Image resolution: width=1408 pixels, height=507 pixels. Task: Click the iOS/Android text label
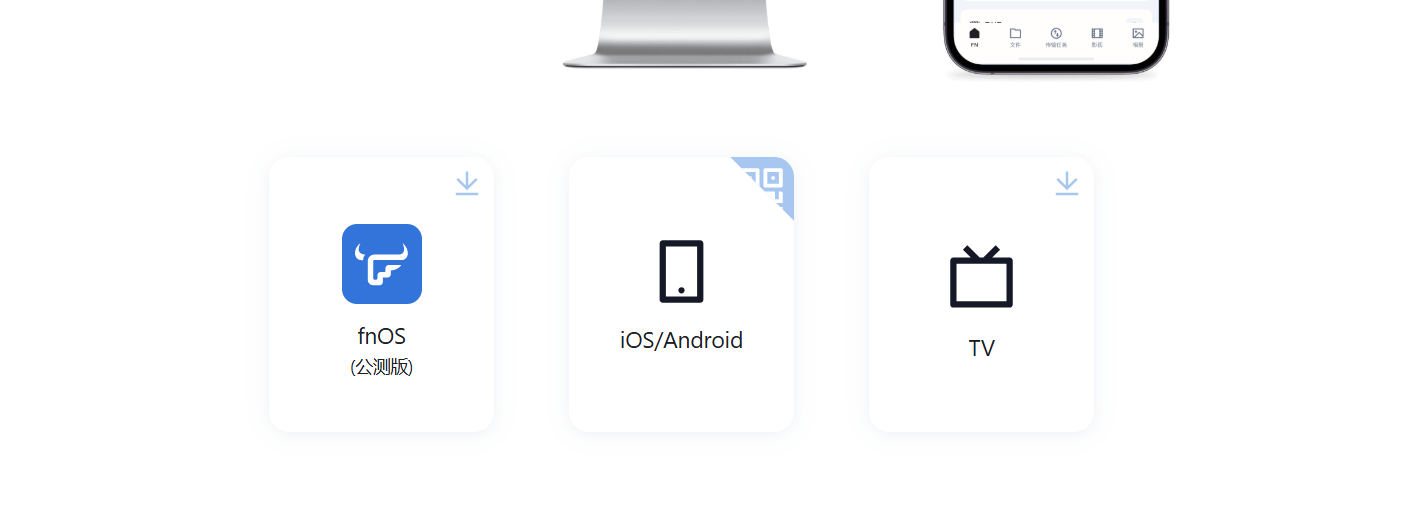click(681, 340)
